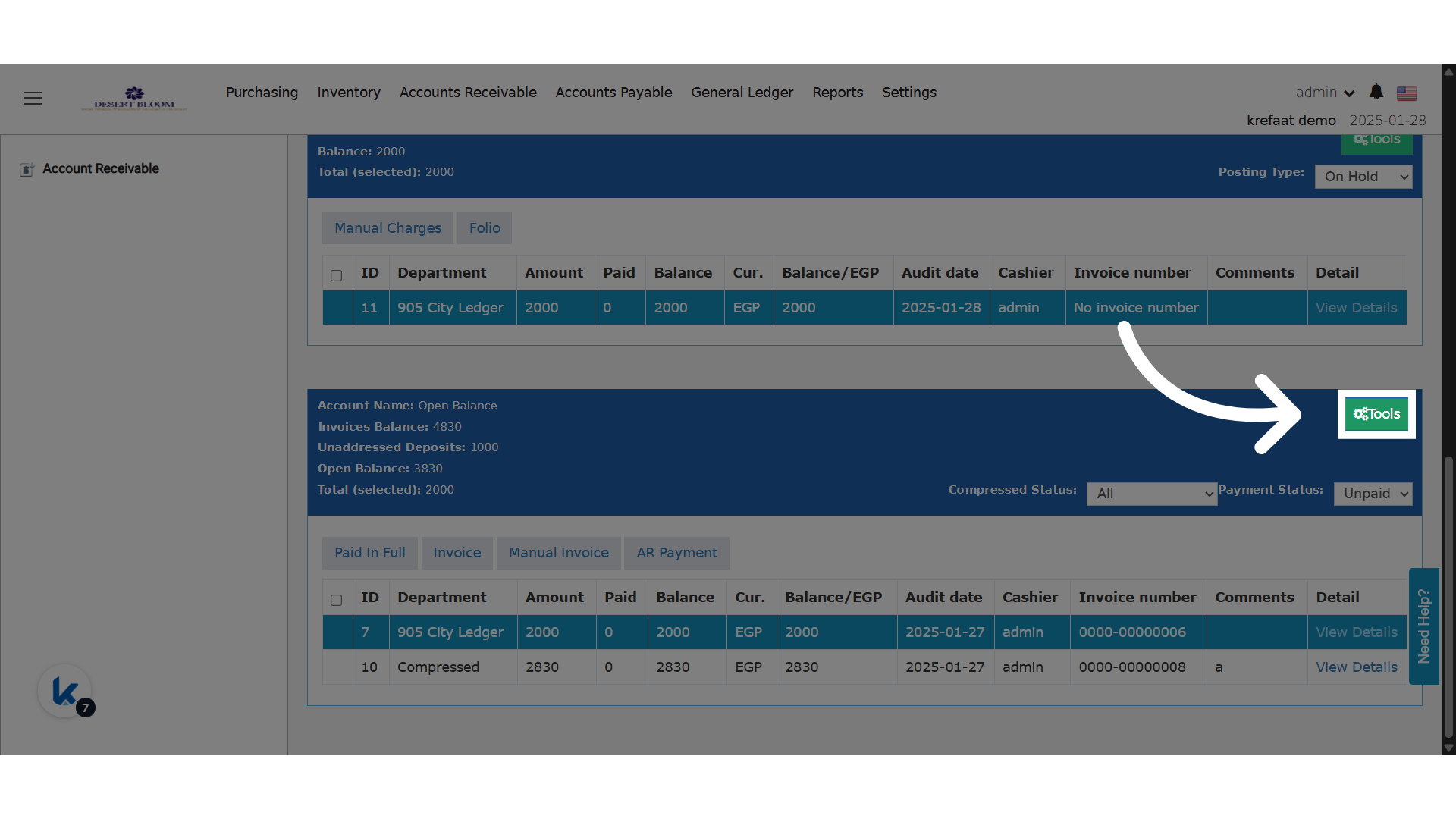This screenshot has height=819, width=1456.
Task: Click the Invoice number header in upper table
Action: (1132, 273)
